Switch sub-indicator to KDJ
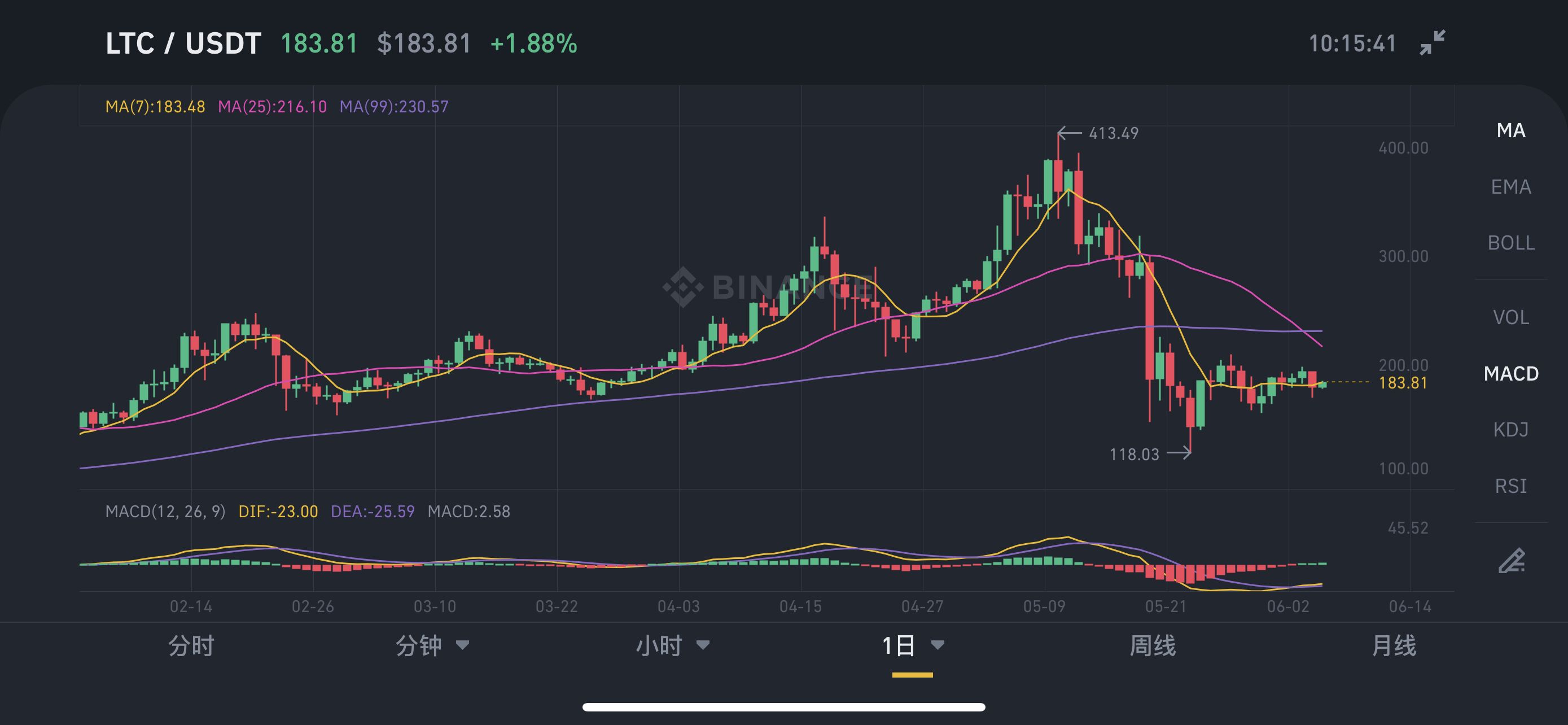This screenshot has height=725, width=1568. (1511, 430)
